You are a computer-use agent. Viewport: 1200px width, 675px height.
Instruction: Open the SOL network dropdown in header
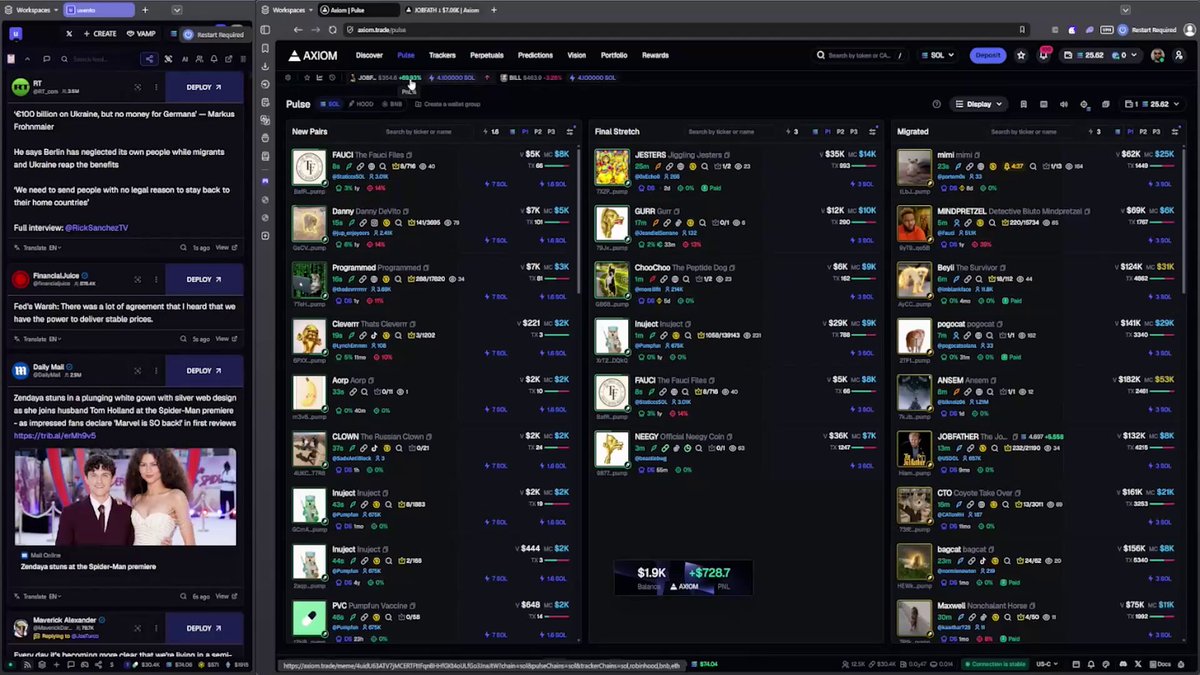coord(938,55)
